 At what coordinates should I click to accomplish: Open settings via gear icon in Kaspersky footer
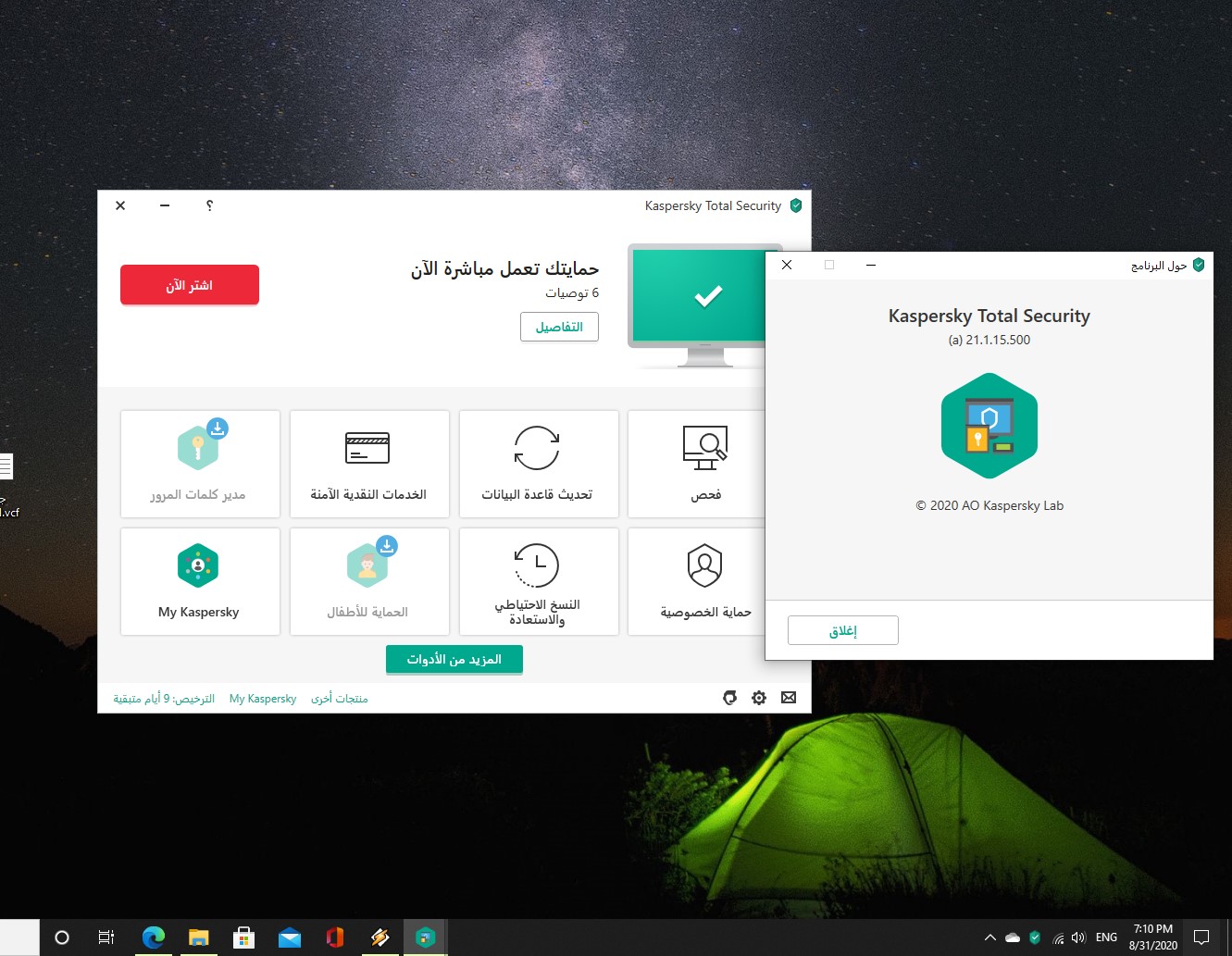click(759, 698)
